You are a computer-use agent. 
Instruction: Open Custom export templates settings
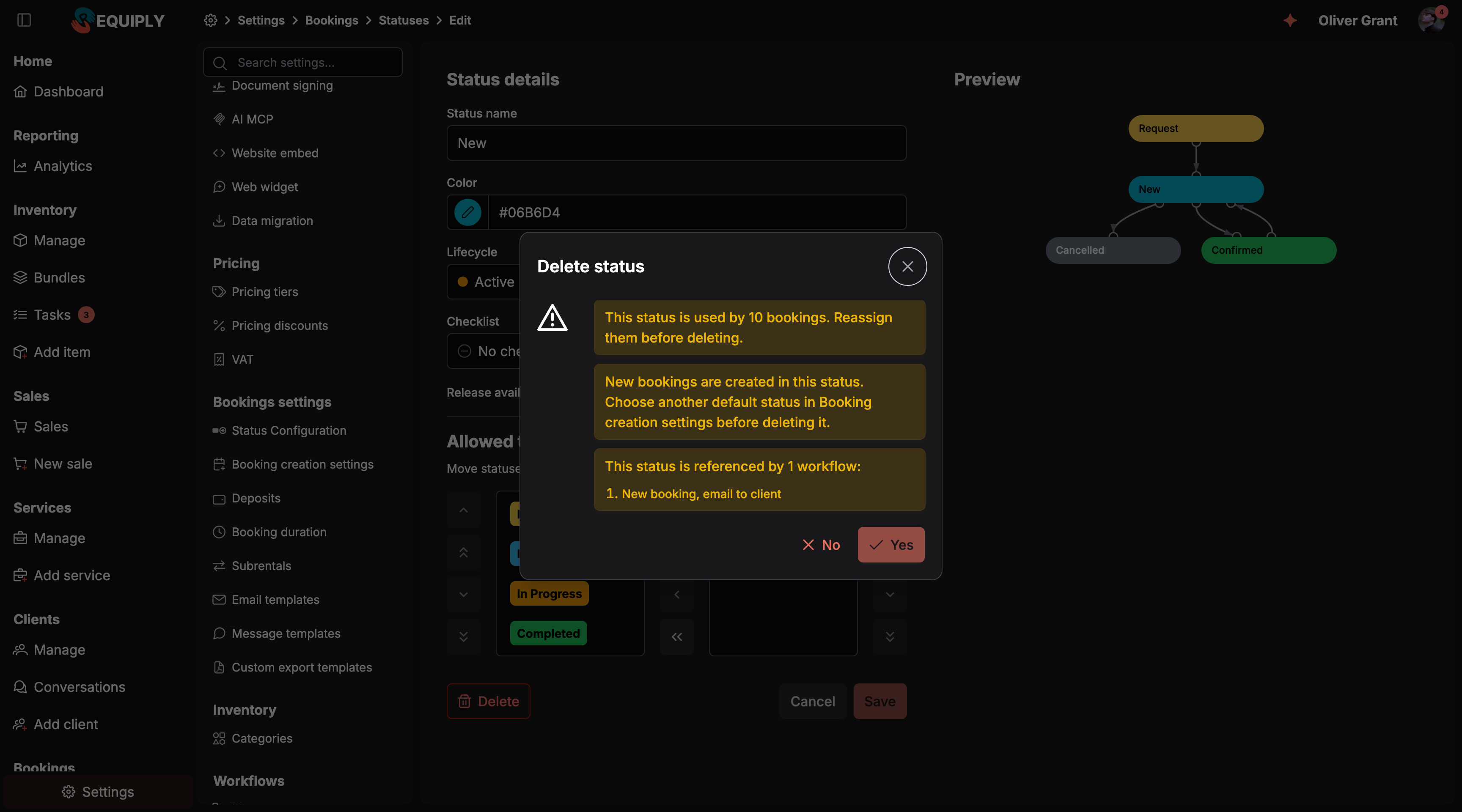click(x=292, y=667)
